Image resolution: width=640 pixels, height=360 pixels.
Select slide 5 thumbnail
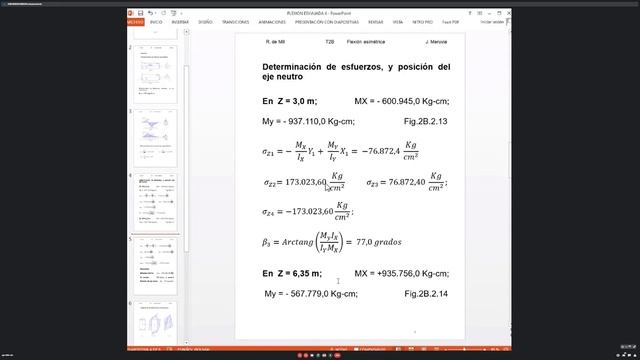tap(156, 267)
